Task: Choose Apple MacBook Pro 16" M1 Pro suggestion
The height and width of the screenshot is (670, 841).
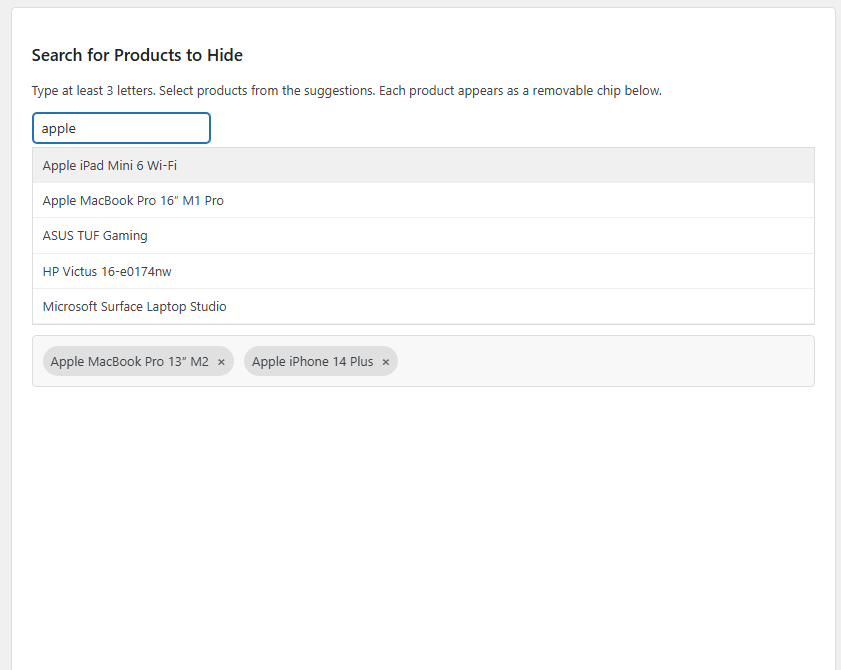Action: [x=423, y=201]
